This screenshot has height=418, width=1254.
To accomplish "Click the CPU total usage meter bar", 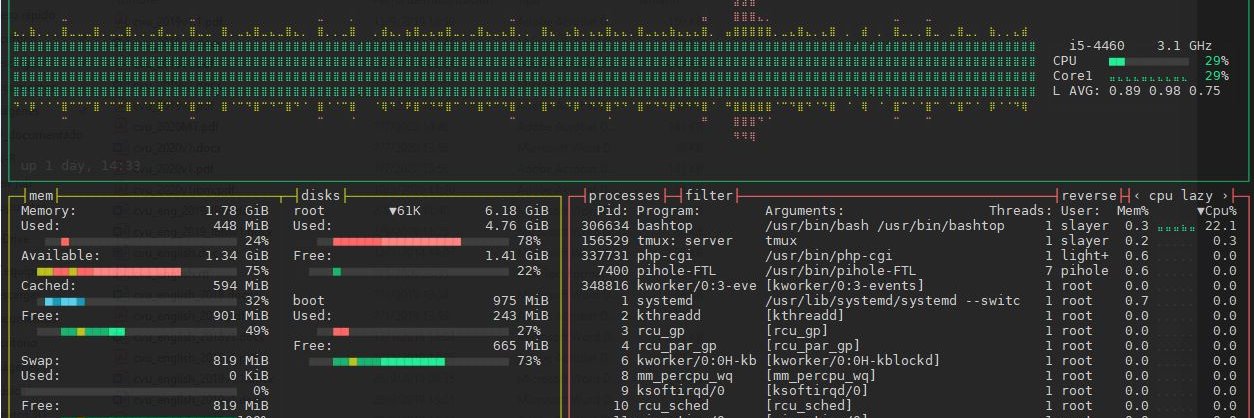I will click(x=1148, y=61).
